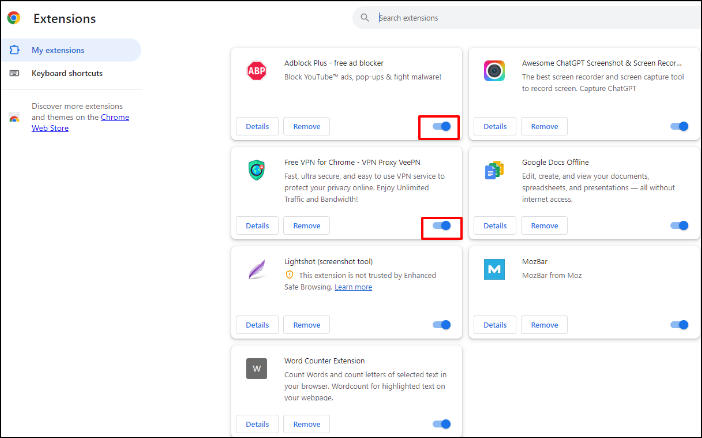Click the Word Counter Extension W icon
This screenshot has width=702, height=438.
(x=256, y=368)
